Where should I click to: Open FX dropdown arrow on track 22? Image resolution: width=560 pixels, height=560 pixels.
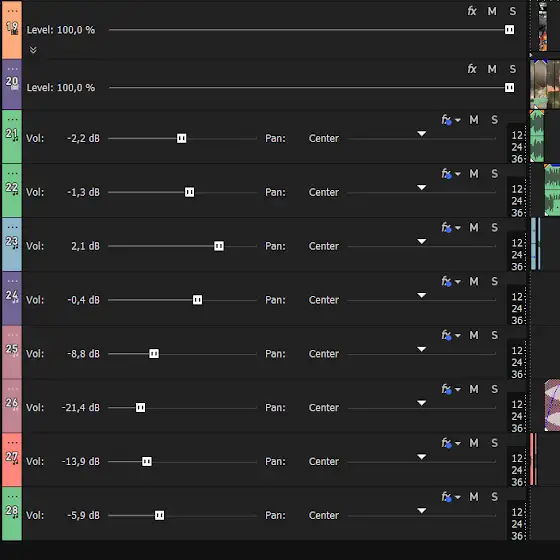point(458,174)
